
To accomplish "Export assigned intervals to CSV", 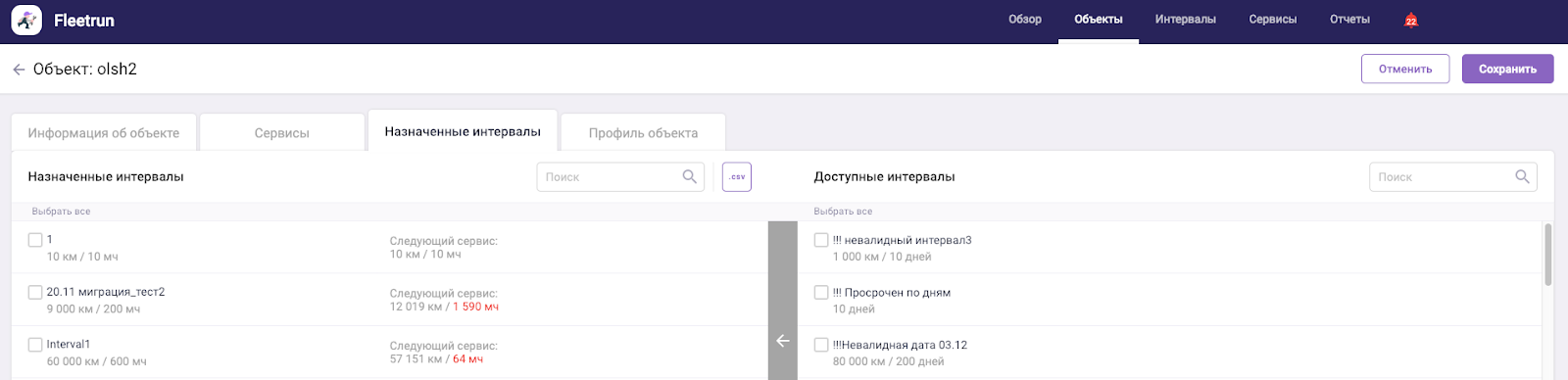I will click(737, 176).
